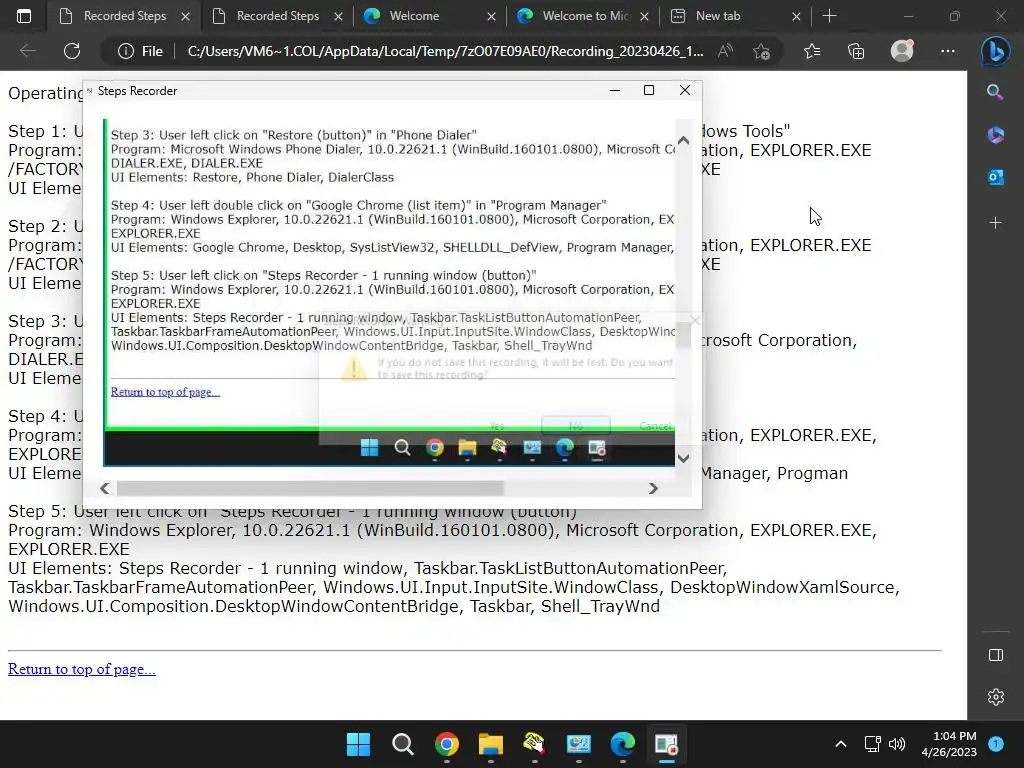Open the Edge sidebar search
Image resolution: width=1024 pixels, height=768 pixels.
coord(995,92)
